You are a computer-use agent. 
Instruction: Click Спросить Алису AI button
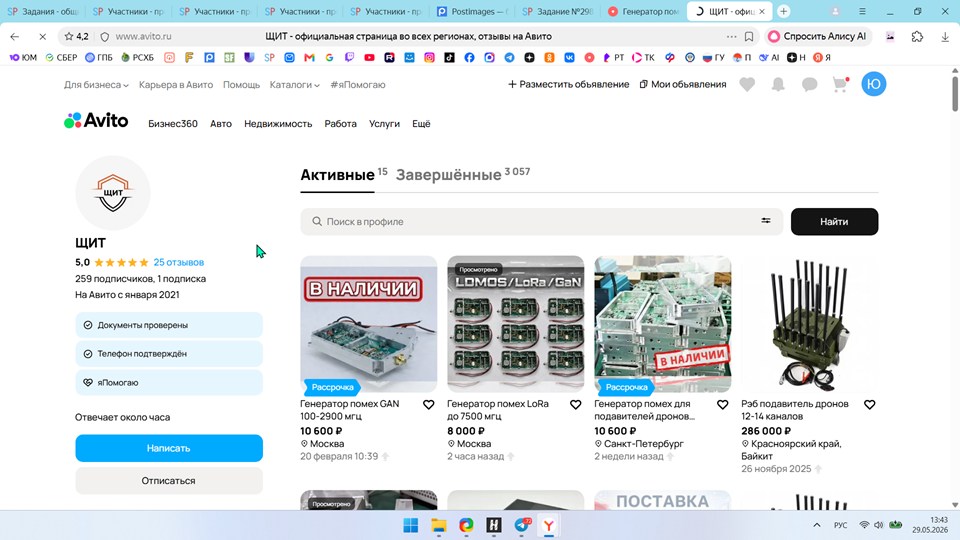pyautogui.click(x=817, y=37)
